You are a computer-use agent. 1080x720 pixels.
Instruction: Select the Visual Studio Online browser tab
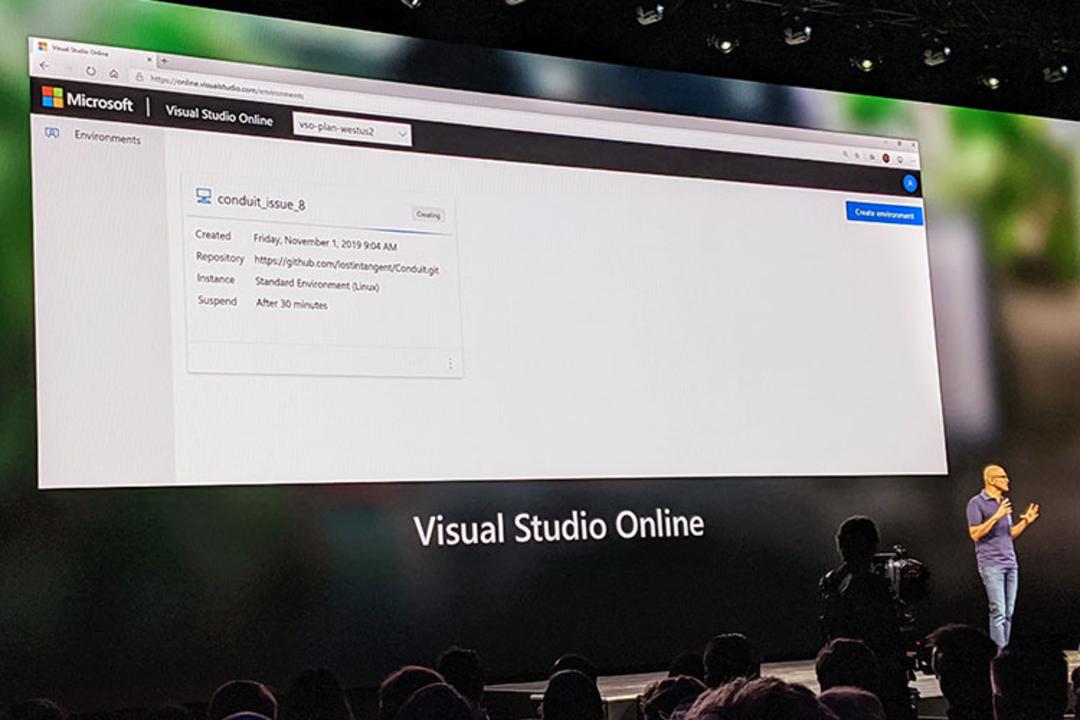click(x=95, y=52)
